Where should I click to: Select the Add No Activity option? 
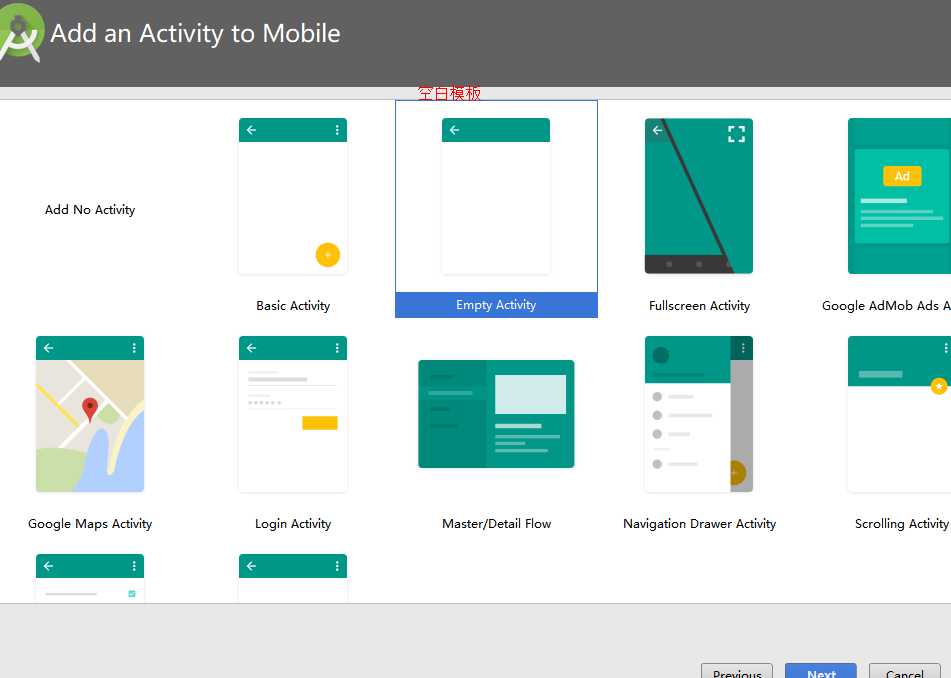click(90, 209)
